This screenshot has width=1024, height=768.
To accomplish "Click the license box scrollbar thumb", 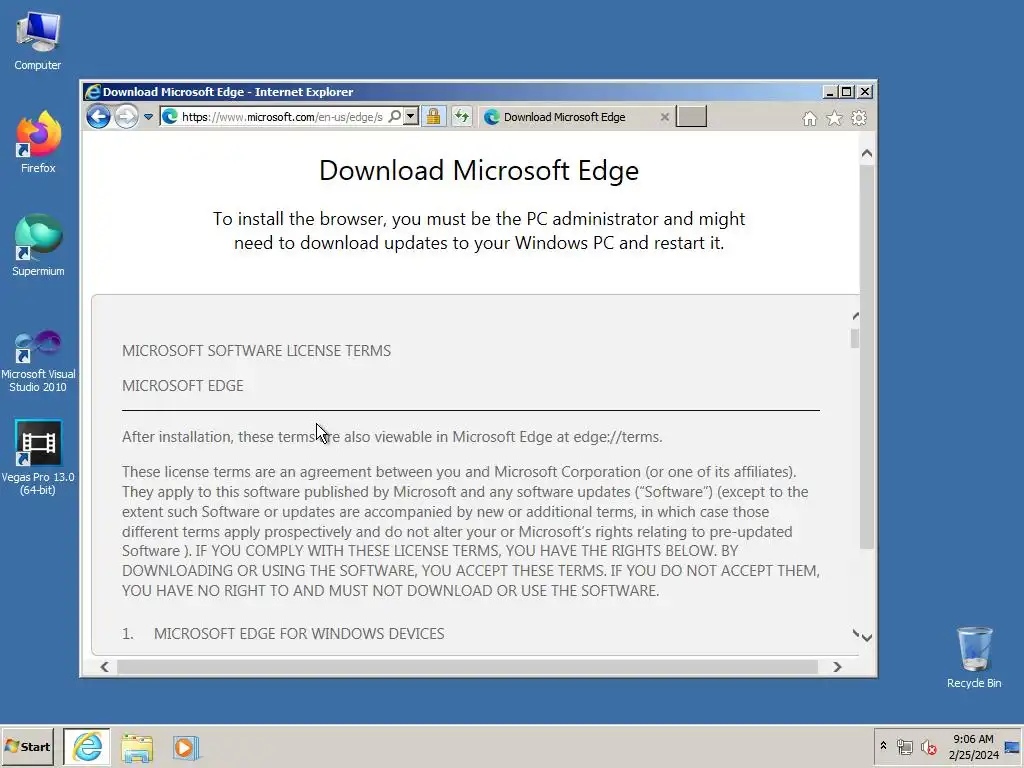I will coord(855,338).
